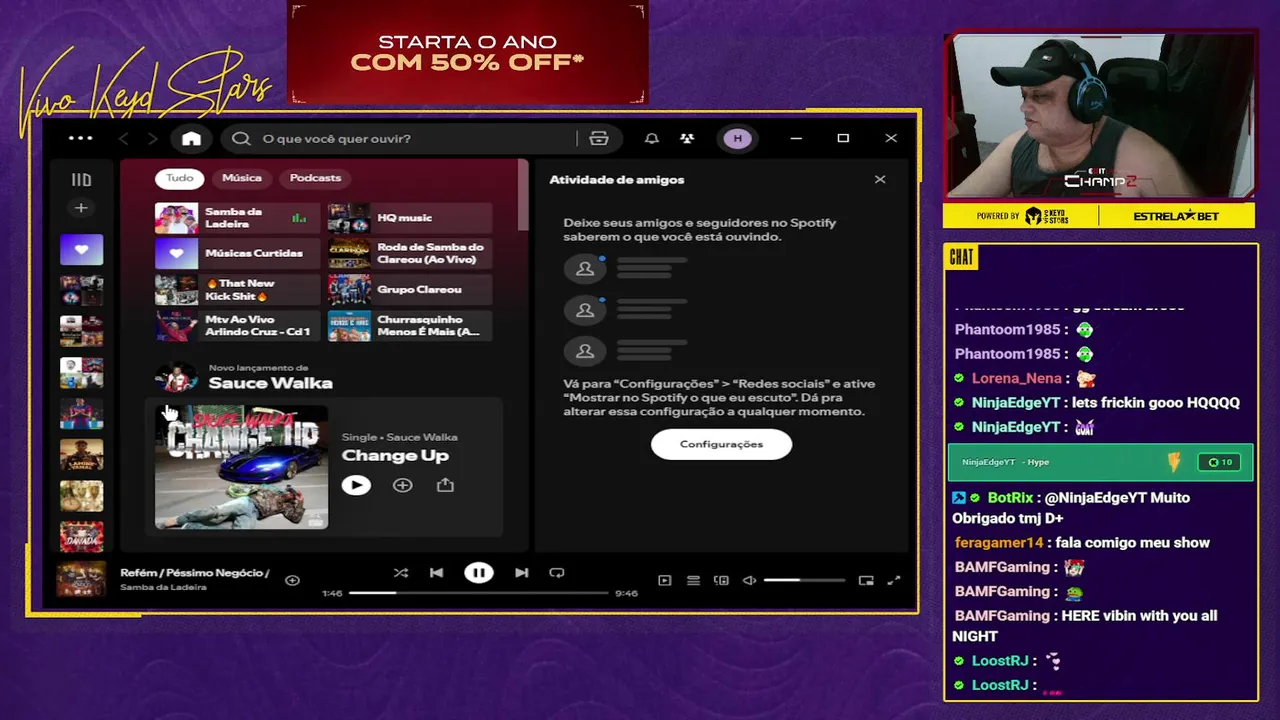This screenshot has width=1280, height=720.
Task: Minimize the Spotify window
Action: [796, 139]
